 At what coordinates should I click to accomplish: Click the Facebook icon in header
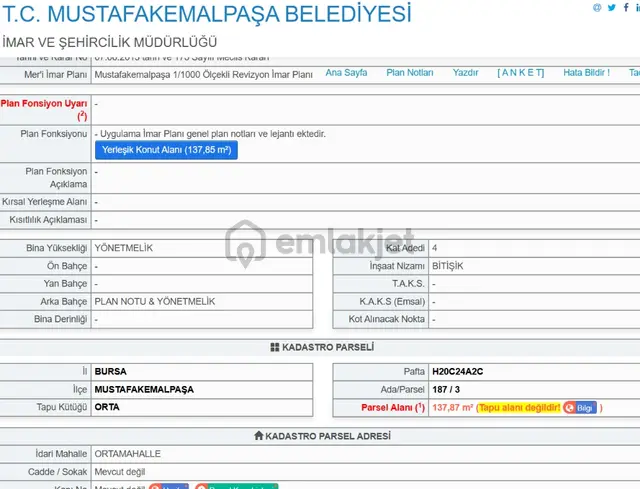[x=626, y=7]
